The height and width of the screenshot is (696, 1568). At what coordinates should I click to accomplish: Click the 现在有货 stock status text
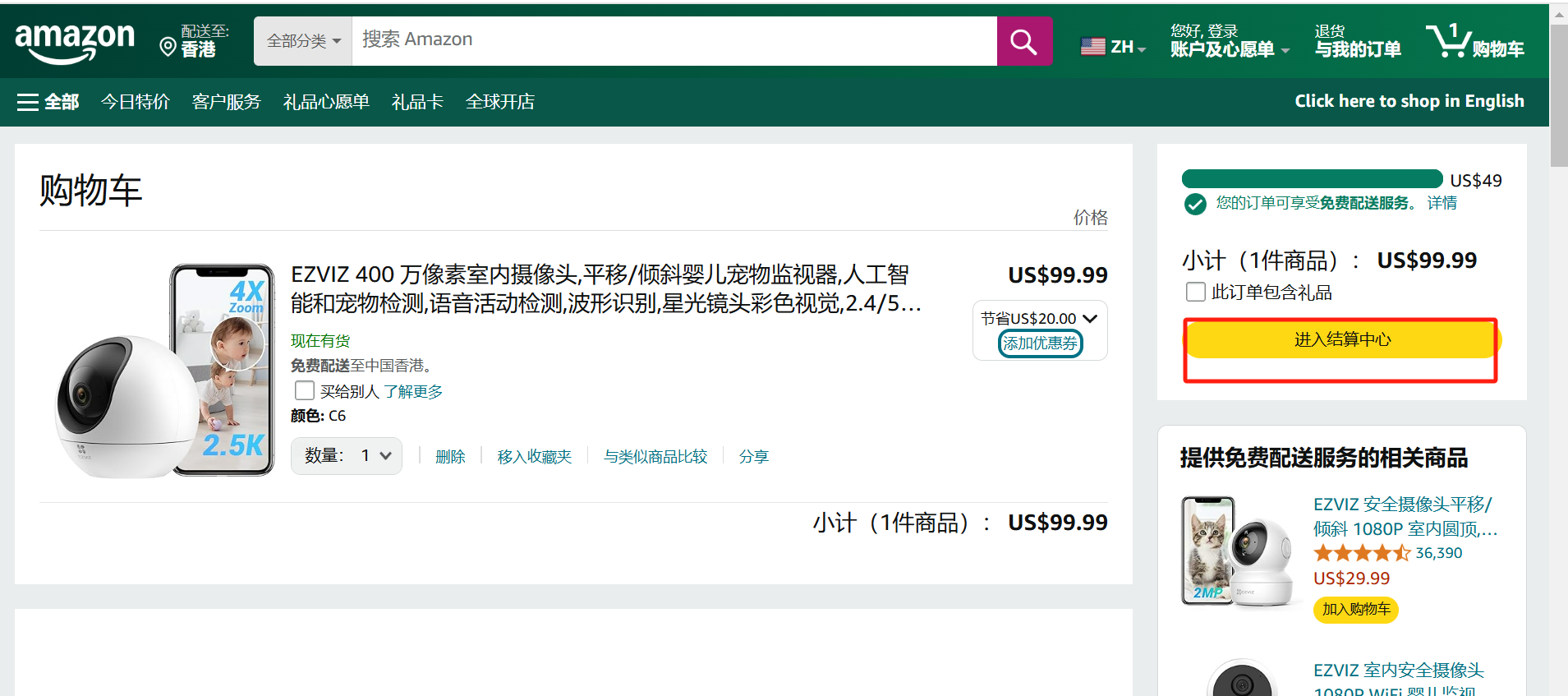(x=320, y=340)
